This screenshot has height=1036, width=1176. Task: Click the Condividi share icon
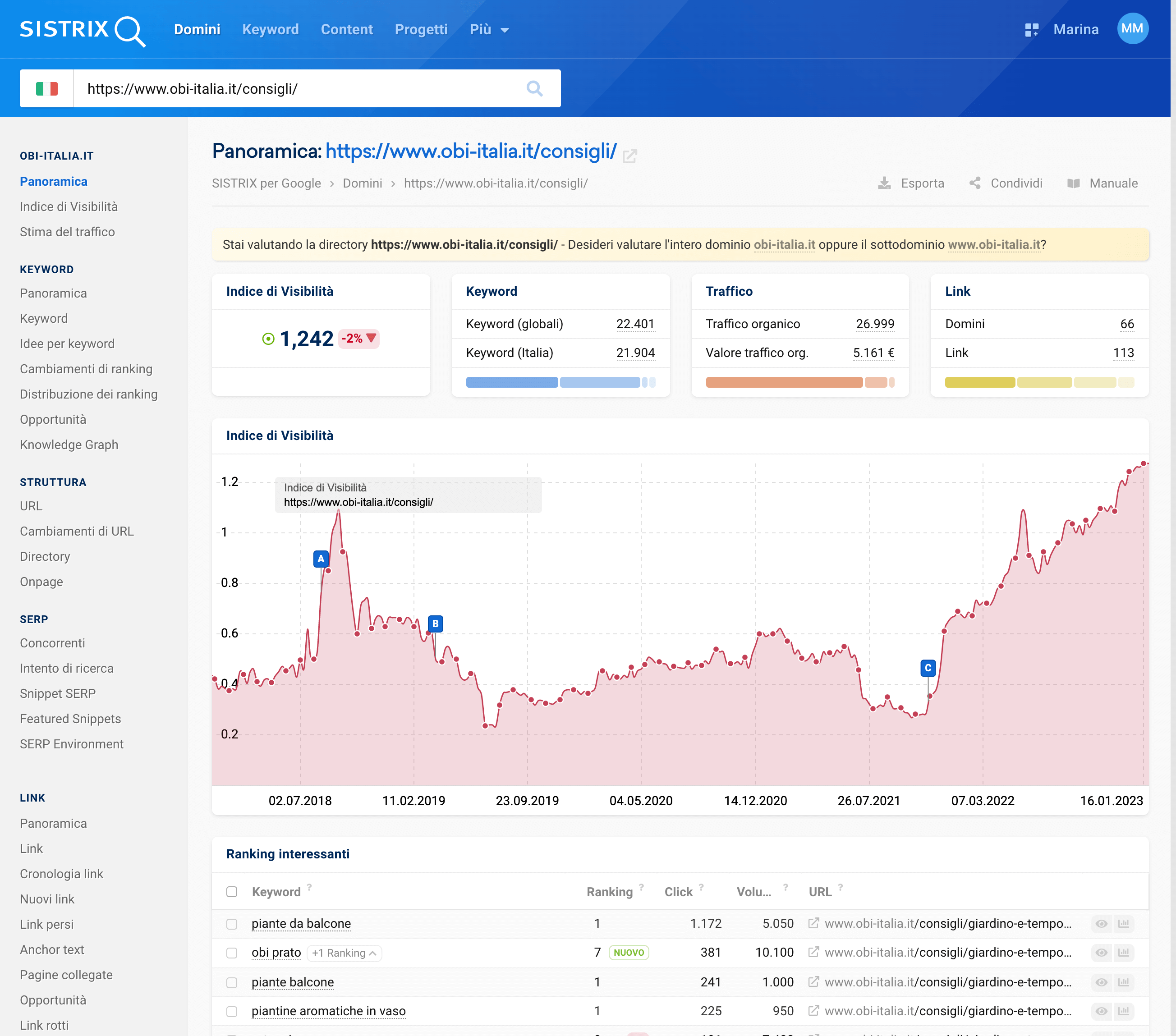click(974, 183)
